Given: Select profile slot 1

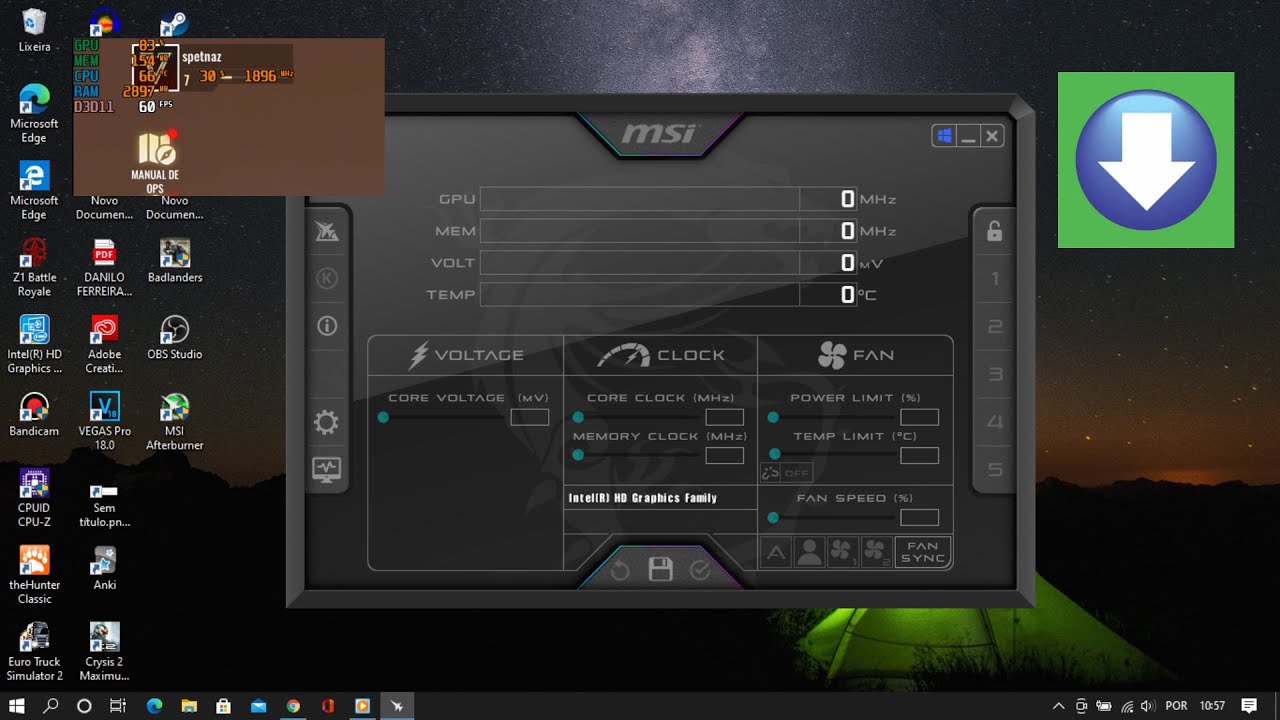Looking at the screenshot, I should (994, 279).
